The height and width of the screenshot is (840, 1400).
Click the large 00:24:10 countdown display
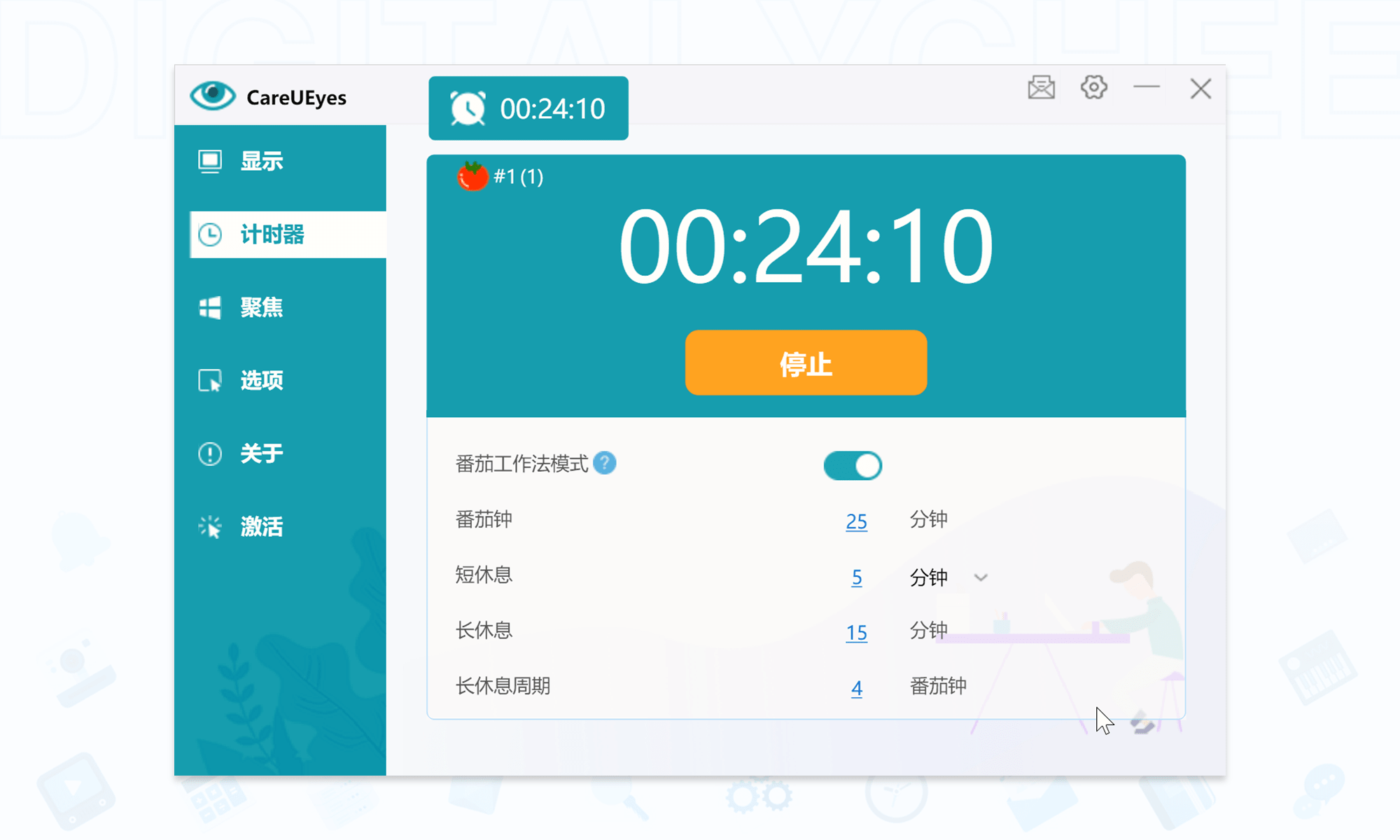pos(806,246)
